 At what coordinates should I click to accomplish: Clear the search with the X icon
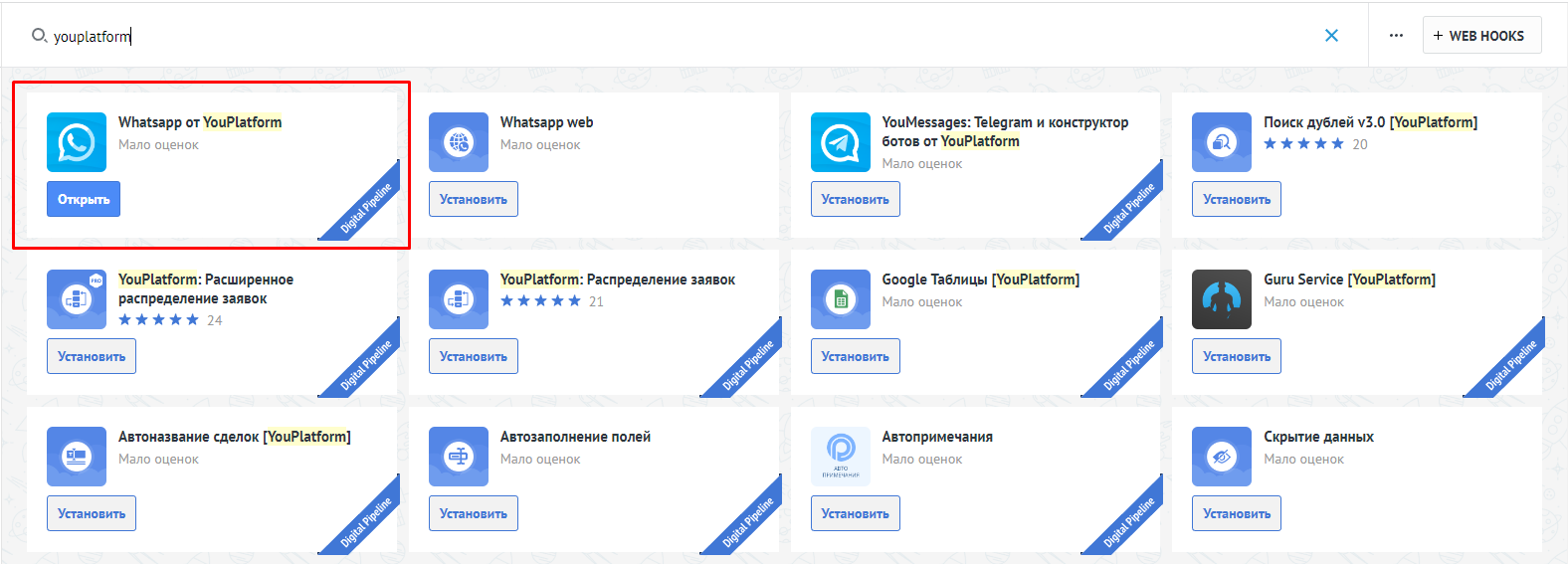pyautogui.click(x=1331, y=36)
